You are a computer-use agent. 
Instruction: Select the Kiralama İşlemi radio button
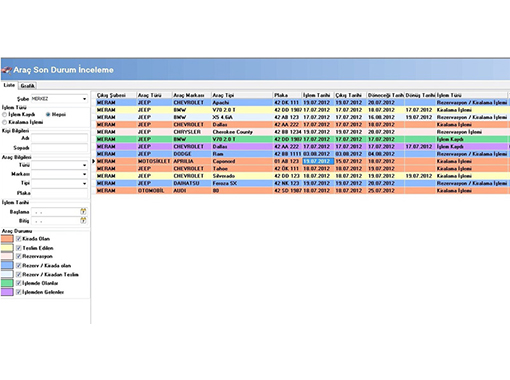click(x=4, y=122)
